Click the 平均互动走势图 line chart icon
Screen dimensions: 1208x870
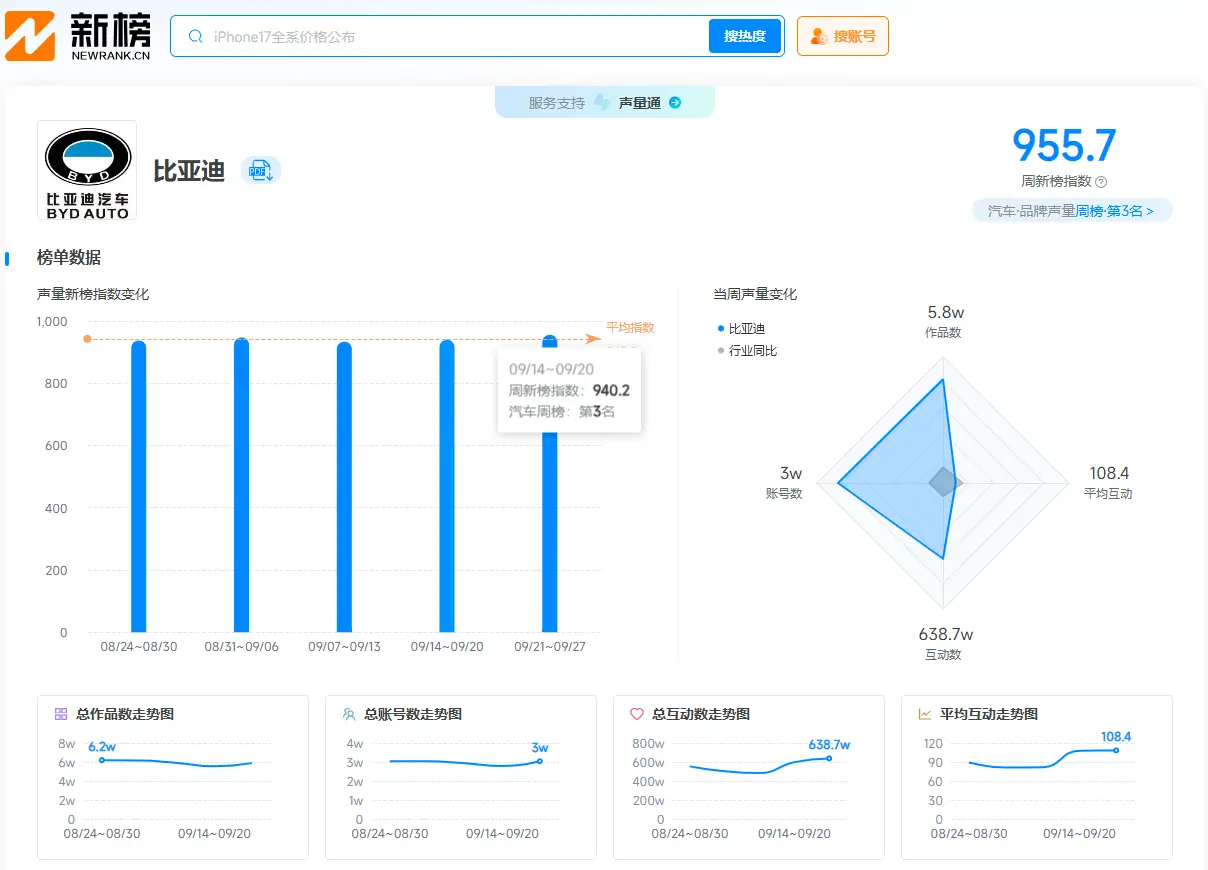click(x=925, y=714)
